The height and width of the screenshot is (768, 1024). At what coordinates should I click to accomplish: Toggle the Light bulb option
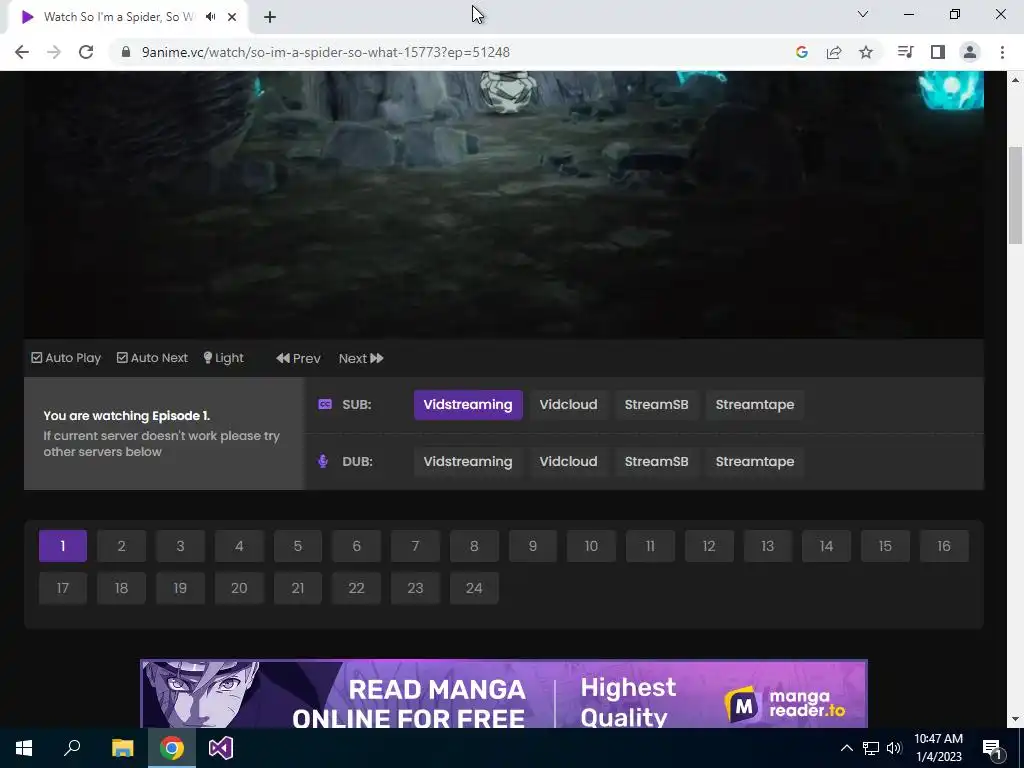point(223,358)
